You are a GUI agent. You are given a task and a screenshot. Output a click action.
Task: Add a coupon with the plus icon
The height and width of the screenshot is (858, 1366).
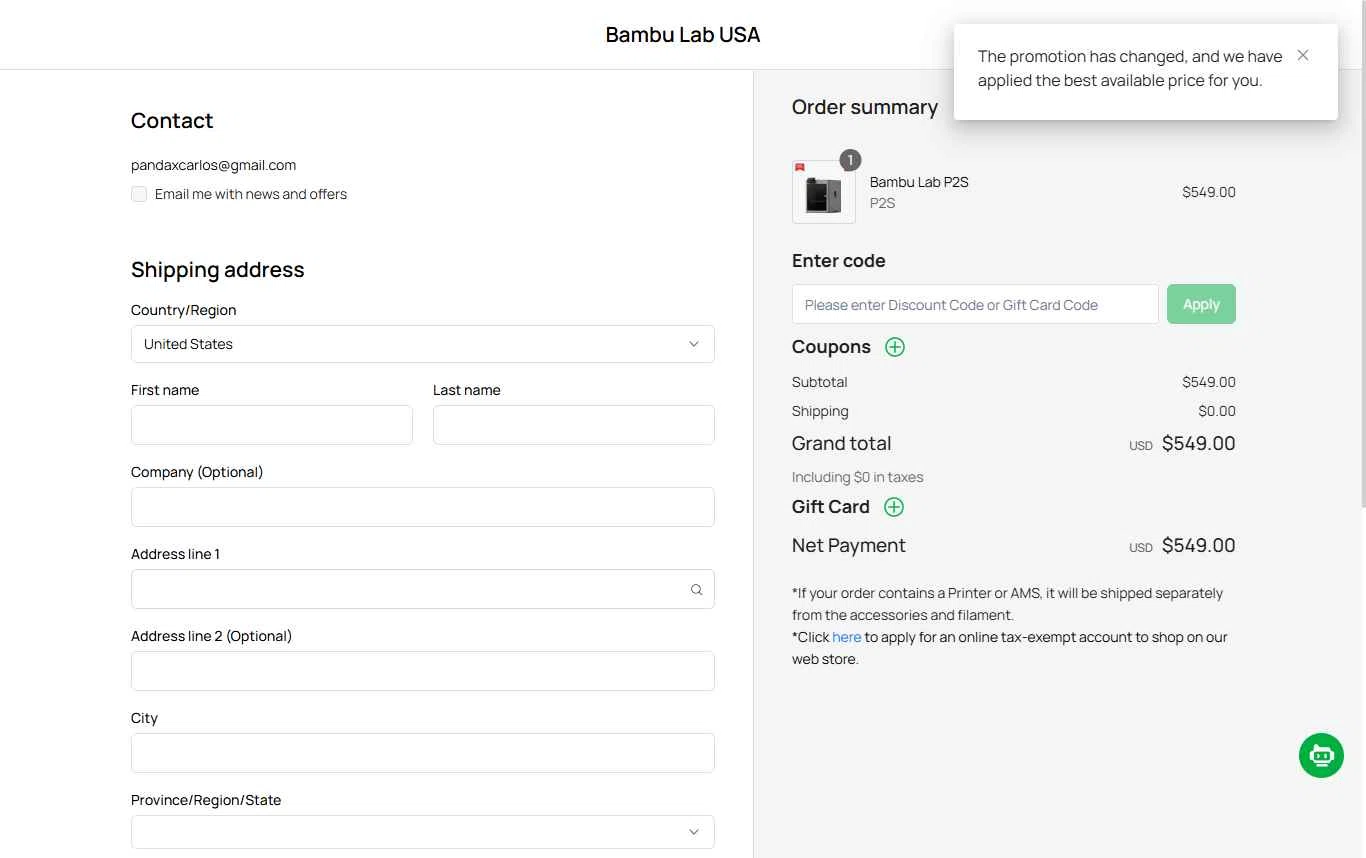coord(895,347)
